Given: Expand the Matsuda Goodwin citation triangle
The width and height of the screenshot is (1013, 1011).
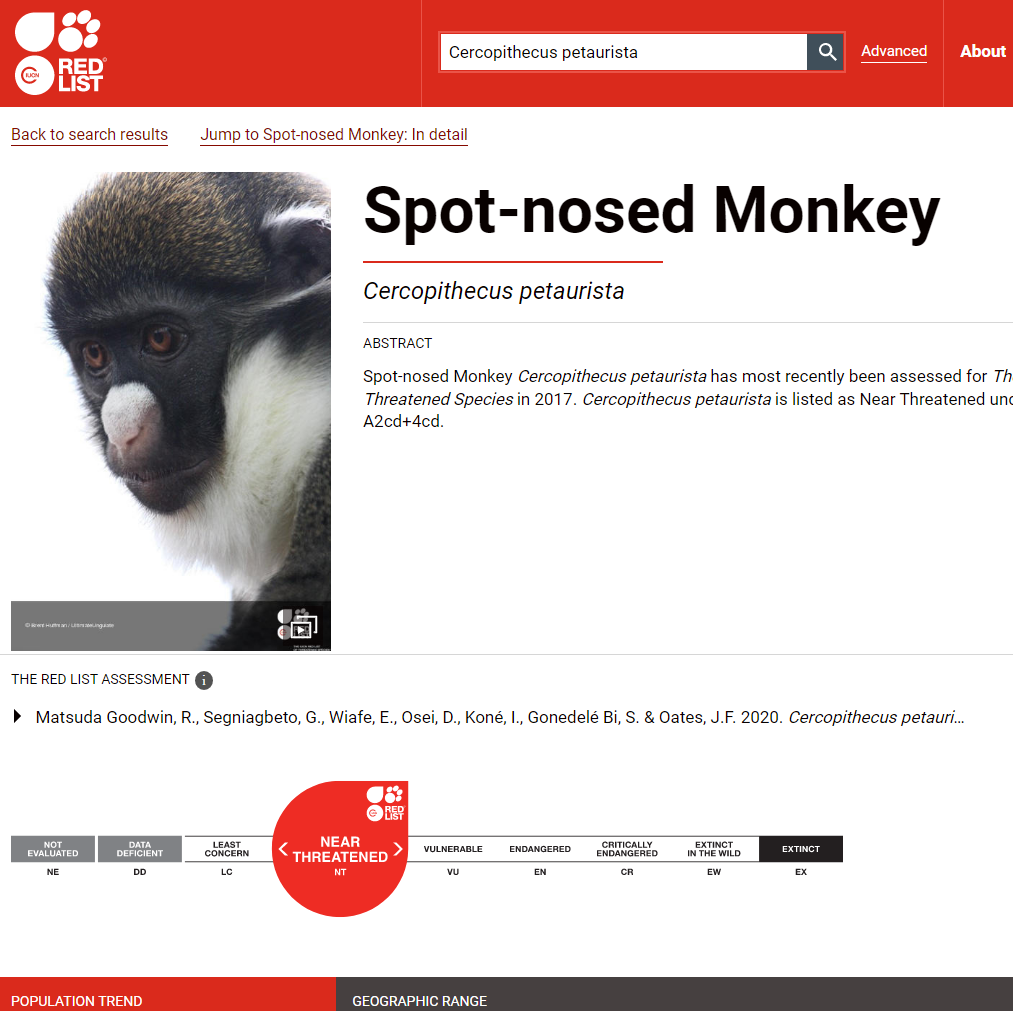Looking at the screenshot, I should click(x=17, y=716).
